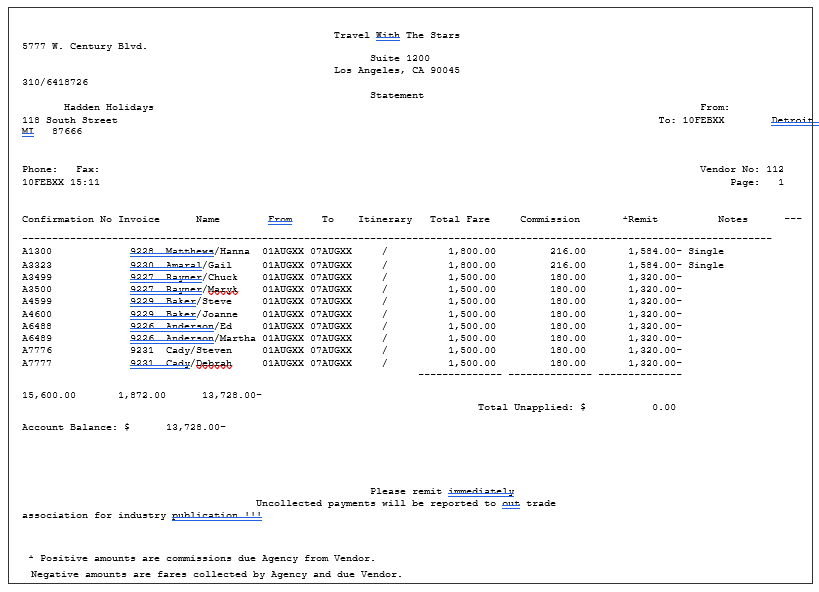Select confirmation number A4599
The height and width of the screenshot is (592, 819).
pos(37,301)
